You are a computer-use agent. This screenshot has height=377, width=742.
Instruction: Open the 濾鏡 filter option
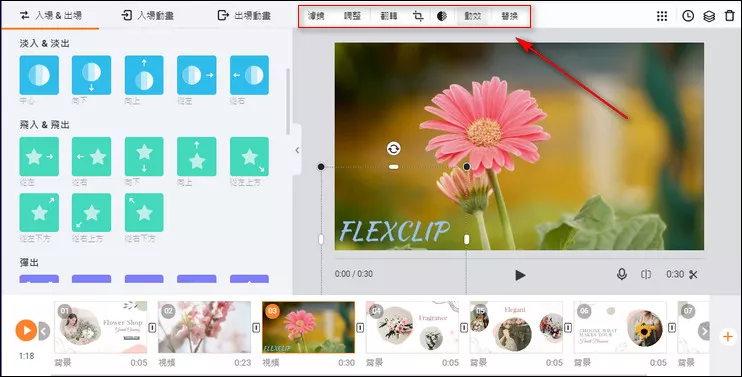316,16
